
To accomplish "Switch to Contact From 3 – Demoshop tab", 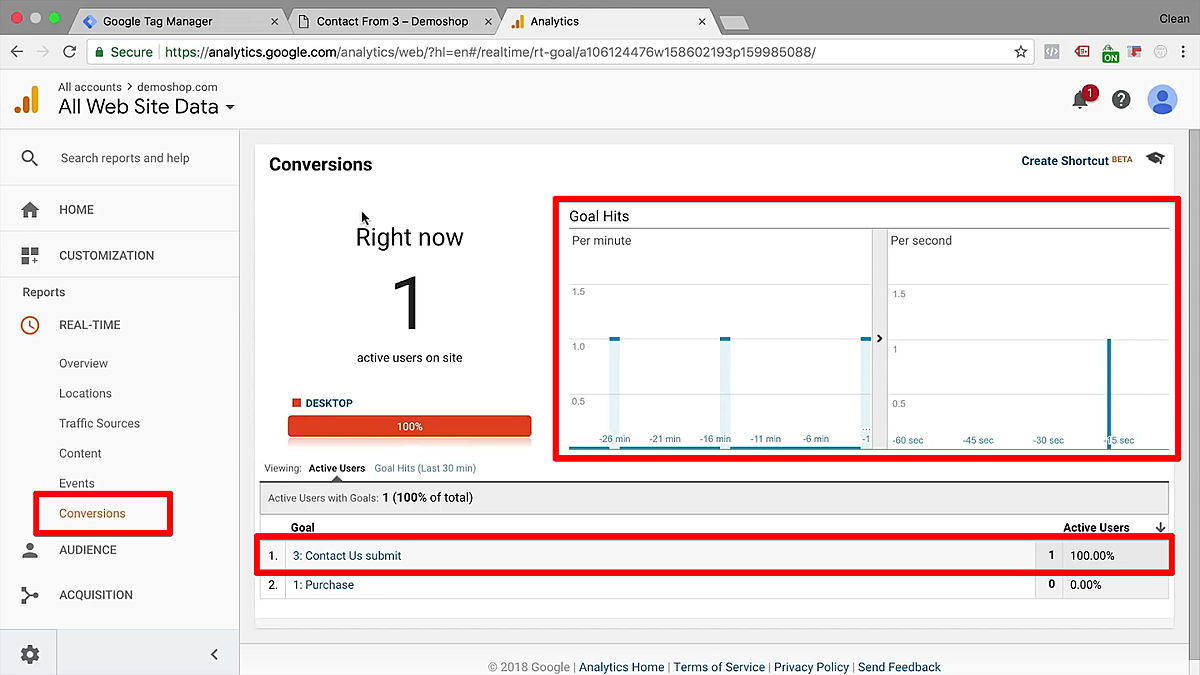I will (x=392, y=21).
